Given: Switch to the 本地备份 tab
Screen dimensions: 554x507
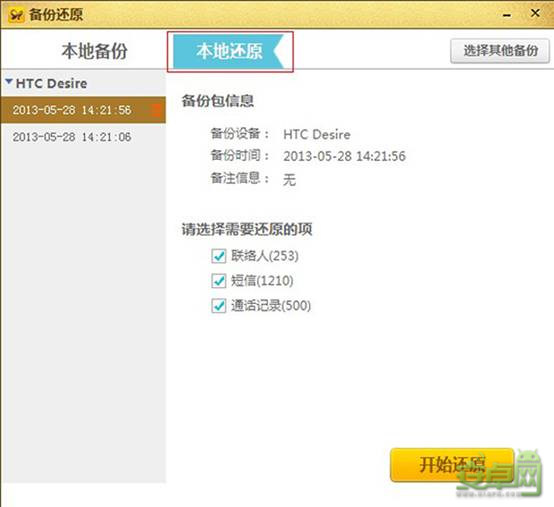Looking at the screenshot, I should point(94,51).
